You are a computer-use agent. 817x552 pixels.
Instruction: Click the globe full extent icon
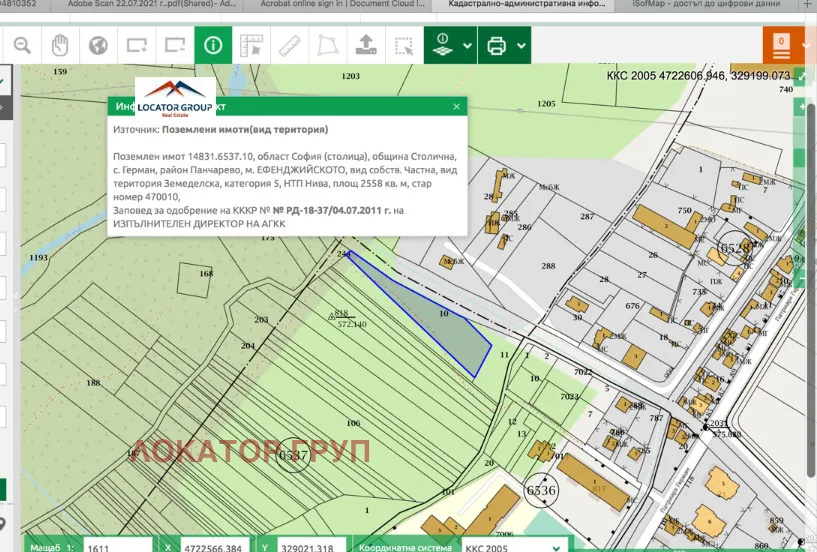(98, 45)
